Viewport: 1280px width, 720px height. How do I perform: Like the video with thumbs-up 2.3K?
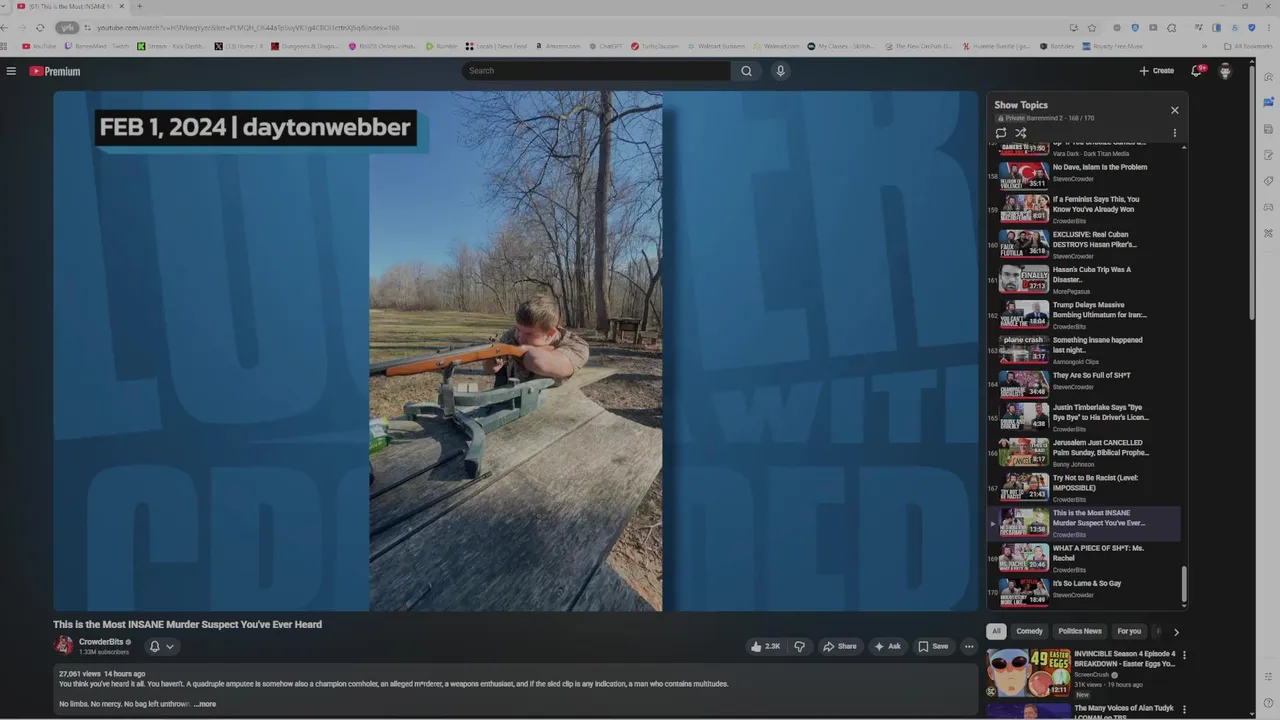tap(765, 646)
